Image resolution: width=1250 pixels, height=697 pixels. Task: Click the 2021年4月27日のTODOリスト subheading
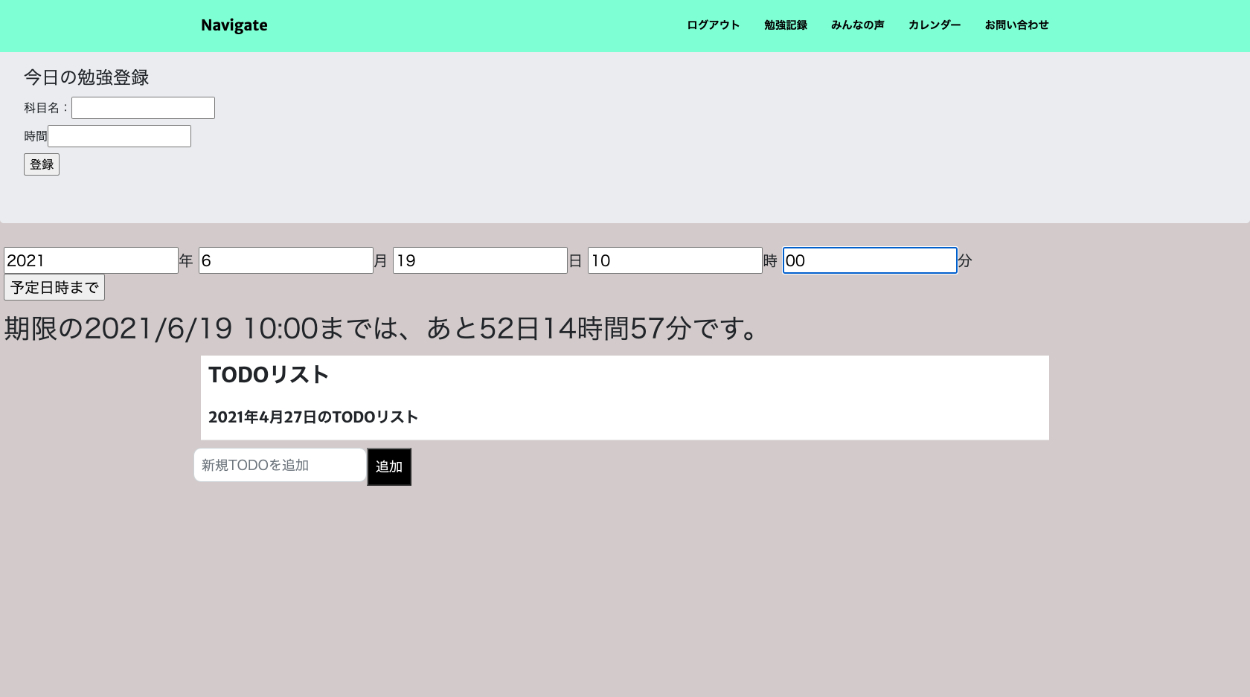coord(313,417)
